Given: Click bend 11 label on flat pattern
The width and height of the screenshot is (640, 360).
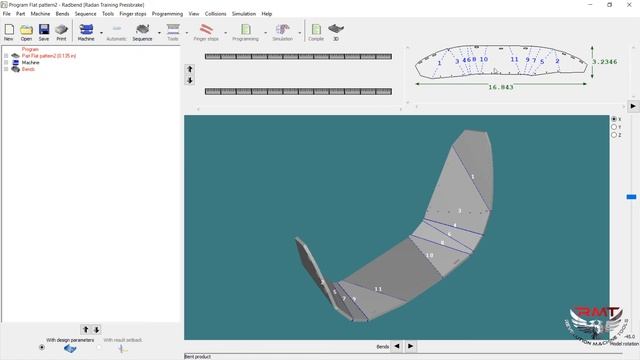Looking at the screenshot, I should click(x=514, y=59).
